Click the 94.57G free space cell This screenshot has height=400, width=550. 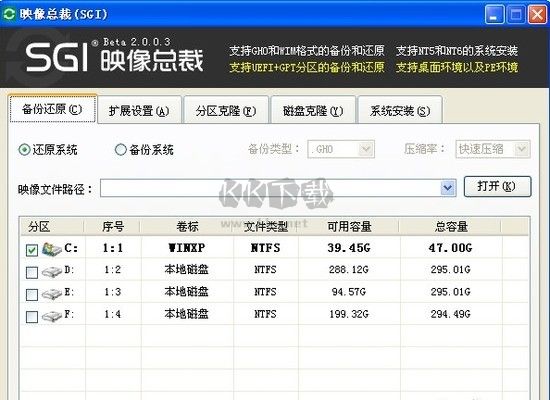(x=349, y=292)
